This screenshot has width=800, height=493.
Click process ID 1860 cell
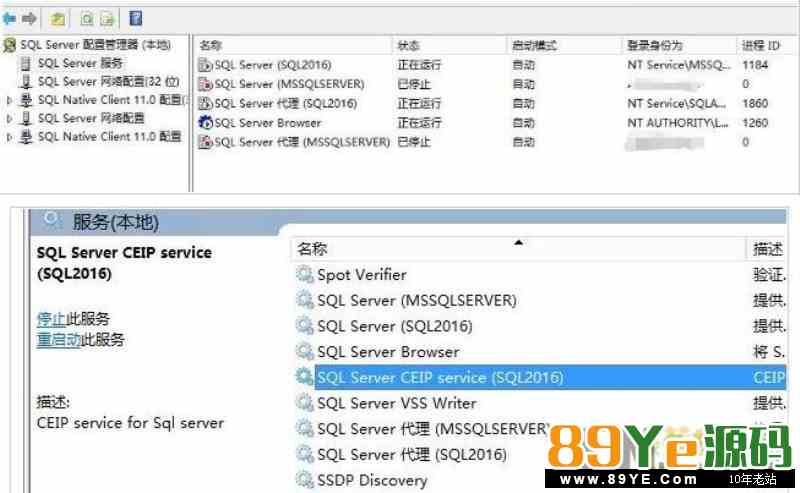(x=755, y=104)
